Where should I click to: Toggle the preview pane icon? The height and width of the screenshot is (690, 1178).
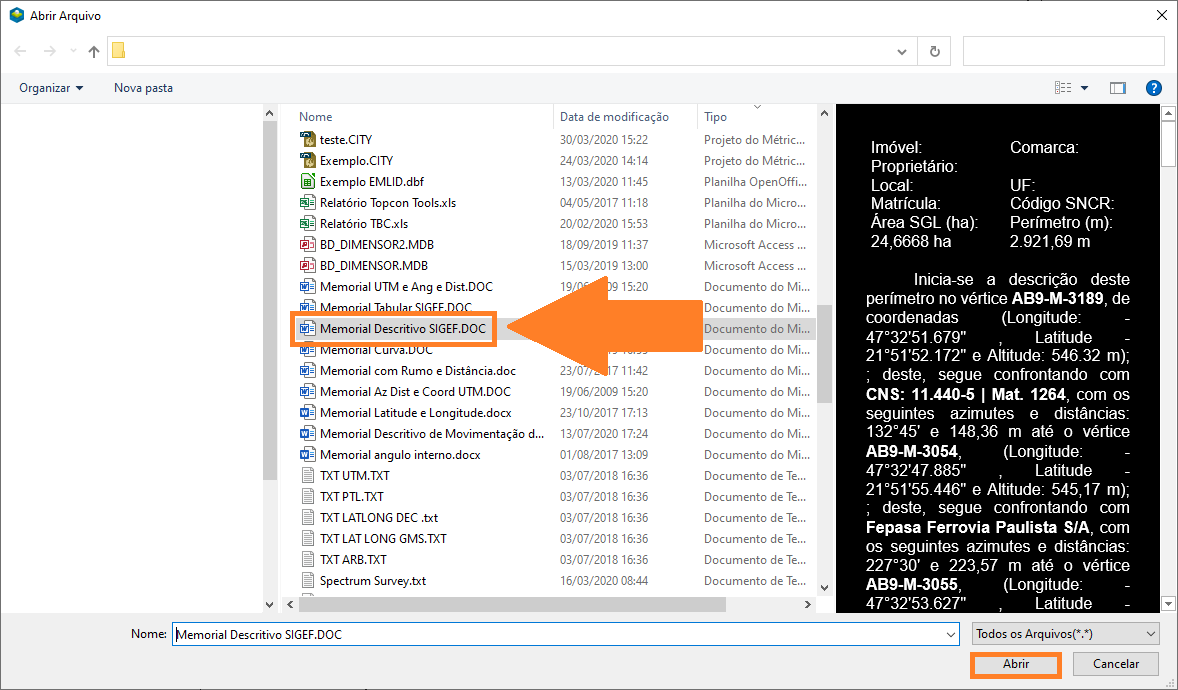point(1118,88)
